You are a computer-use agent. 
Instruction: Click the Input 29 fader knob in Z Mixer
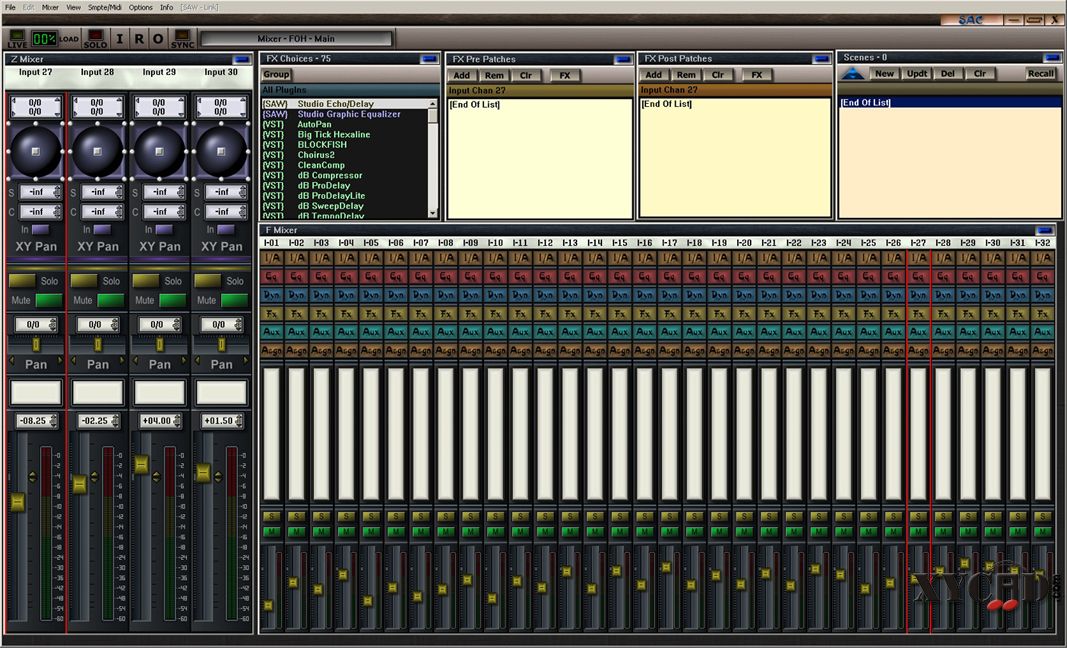[142, 465]
